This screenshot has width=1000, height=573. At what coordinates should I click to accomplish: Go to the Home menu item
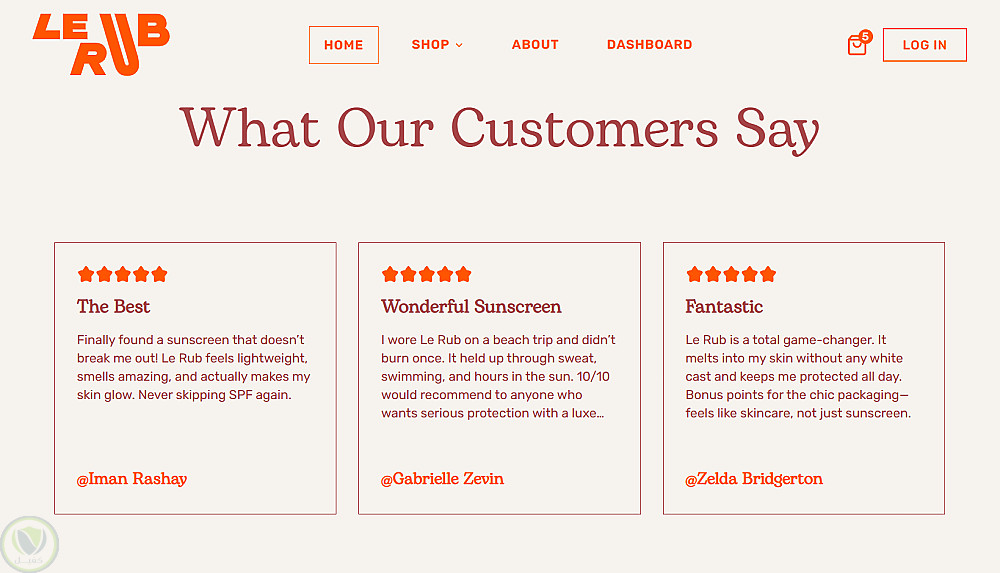(x=343, y=45)
